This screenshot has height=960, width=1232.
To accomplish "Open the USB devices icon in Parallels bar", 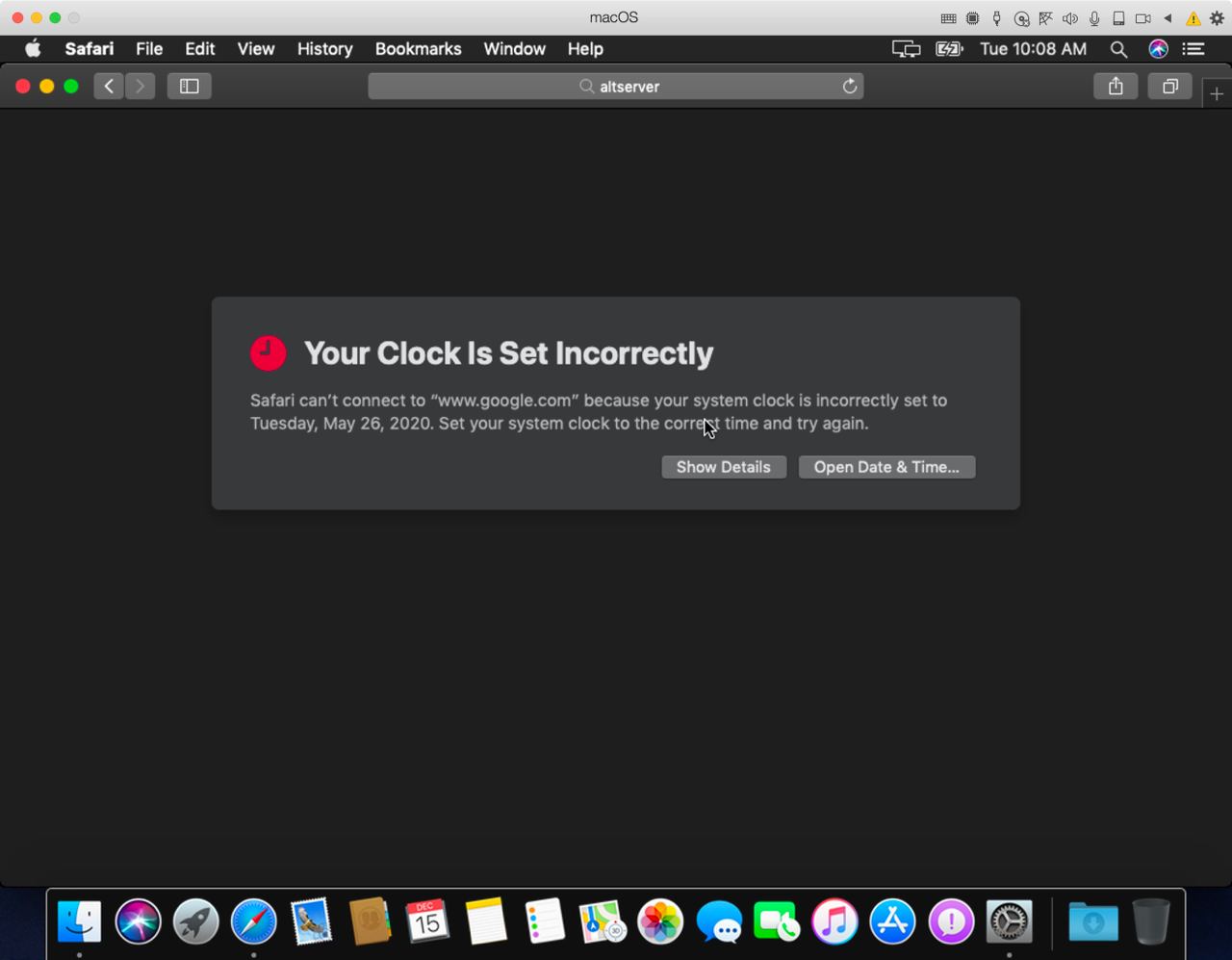I will pyautogui.click(x=997, y=18).
